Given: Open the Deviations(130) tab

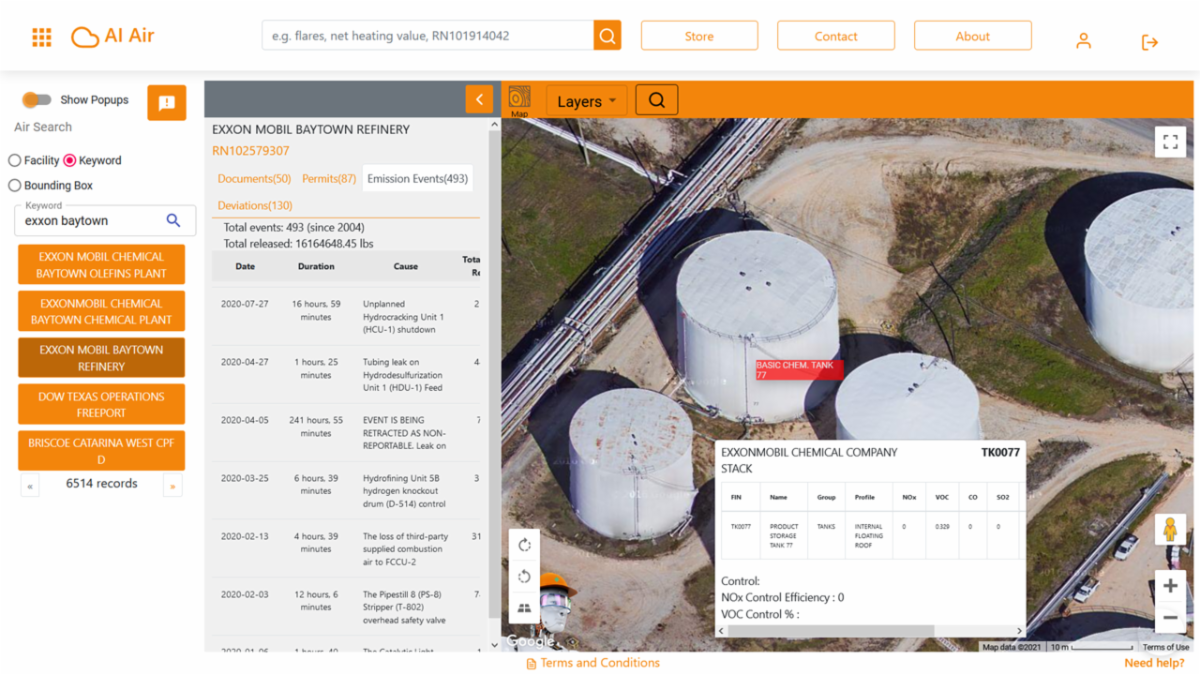Looking at the screenshot, I should pos(255,205).
